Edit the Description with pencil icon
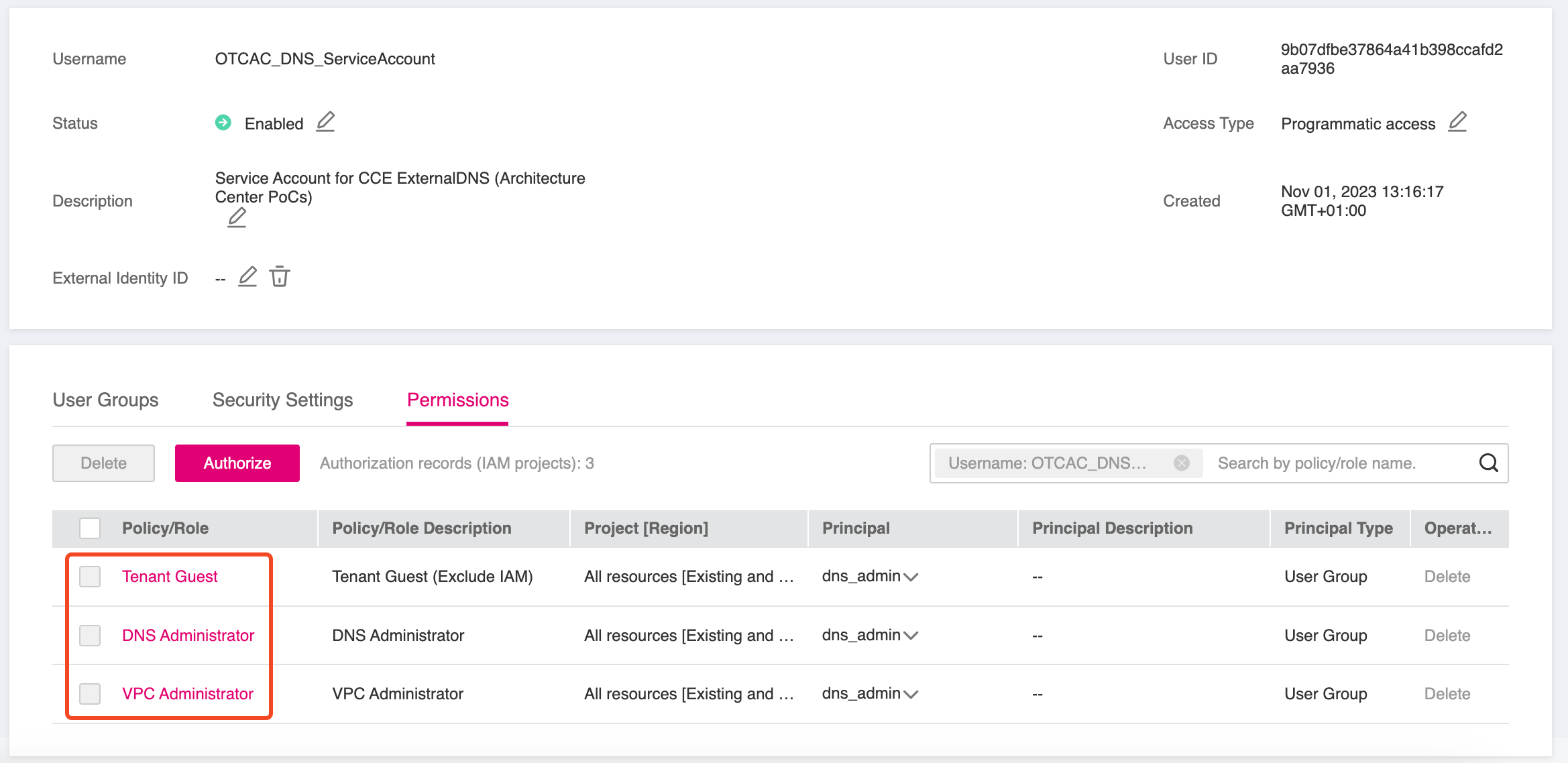Image resolution: width=1568 pixels, height=763 pixels. coord(237,218)
